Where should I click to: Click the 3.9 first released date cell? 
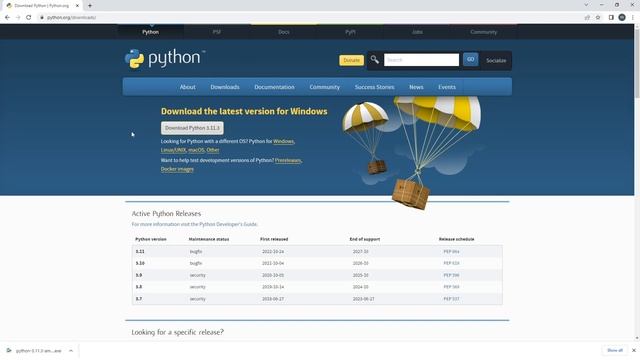click(273, 275)
